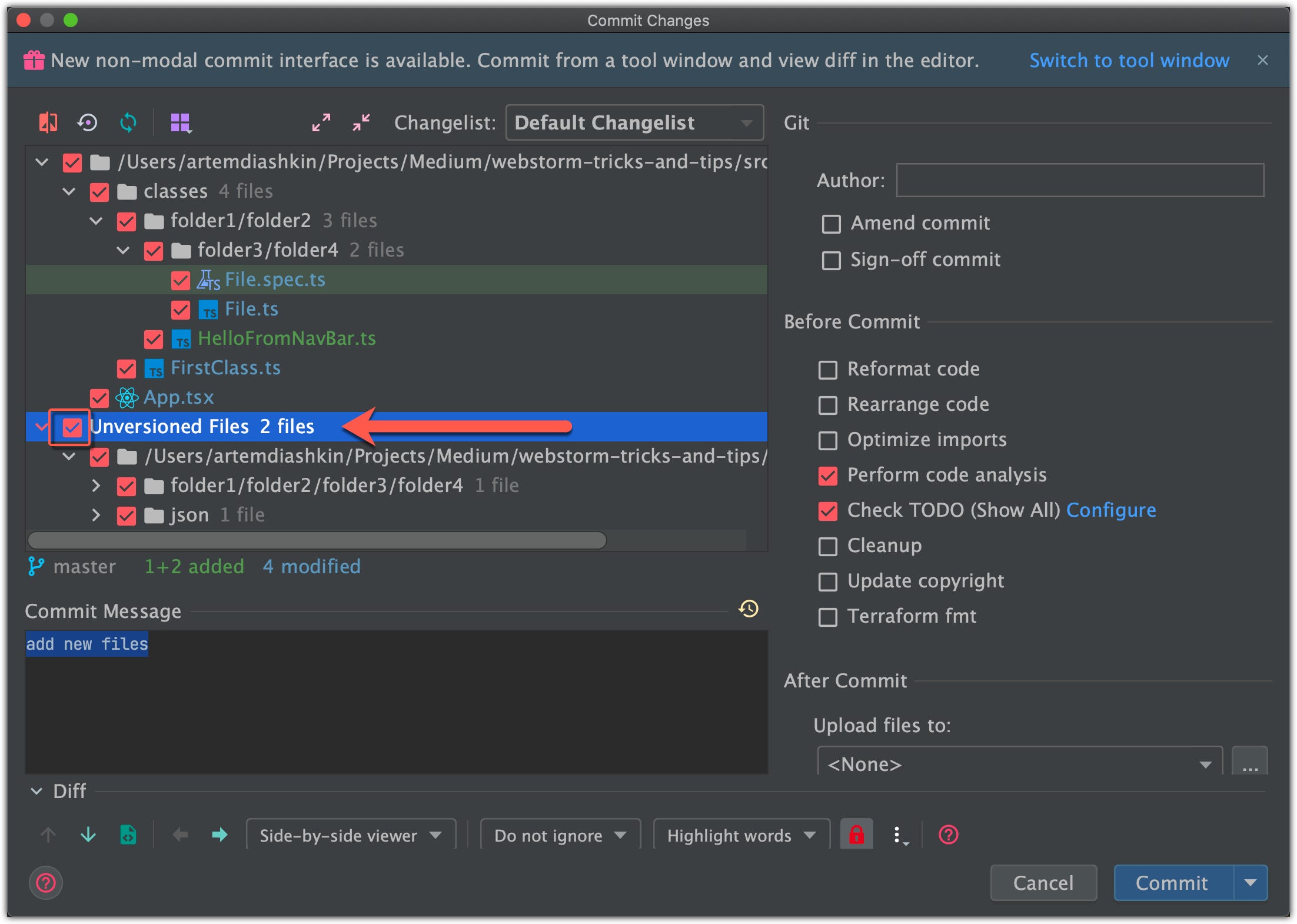The height and width of the screenshot is (924, 1297).
Task: Click the Switch to tool window link
Action: [x=1129, y=60]
